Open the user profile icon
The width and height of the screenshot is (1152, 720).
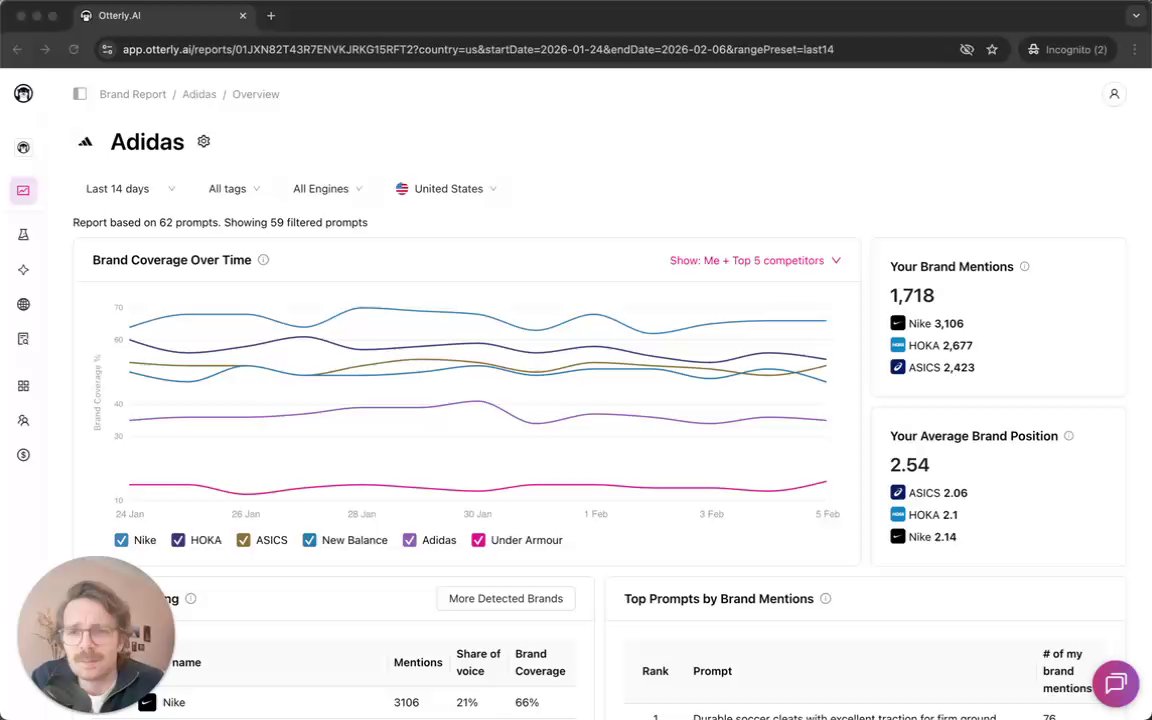point(1114,94)
